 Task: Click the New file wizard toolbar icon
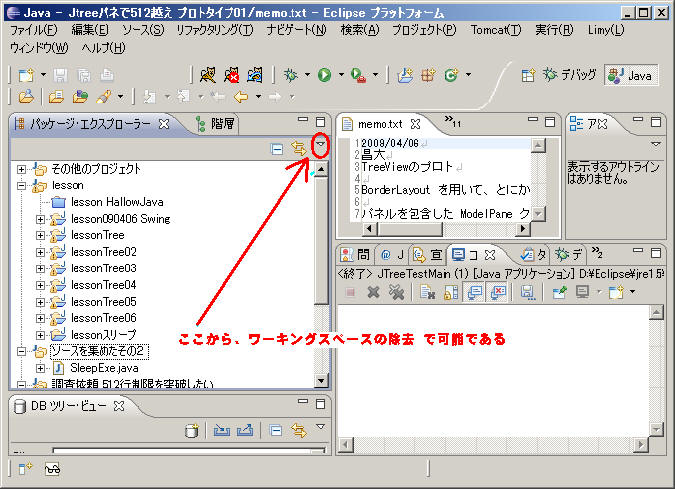26,75
